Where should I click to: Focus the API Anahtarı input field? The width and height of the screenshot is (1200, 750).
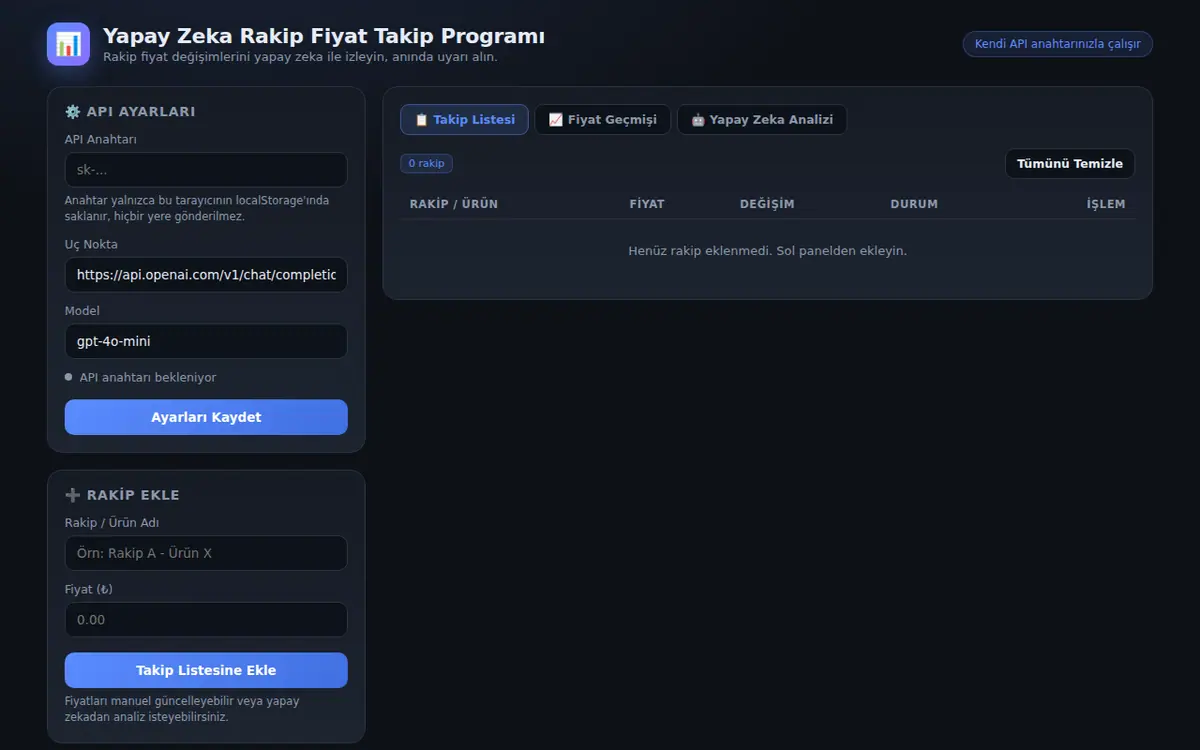(x=206, y=170)
